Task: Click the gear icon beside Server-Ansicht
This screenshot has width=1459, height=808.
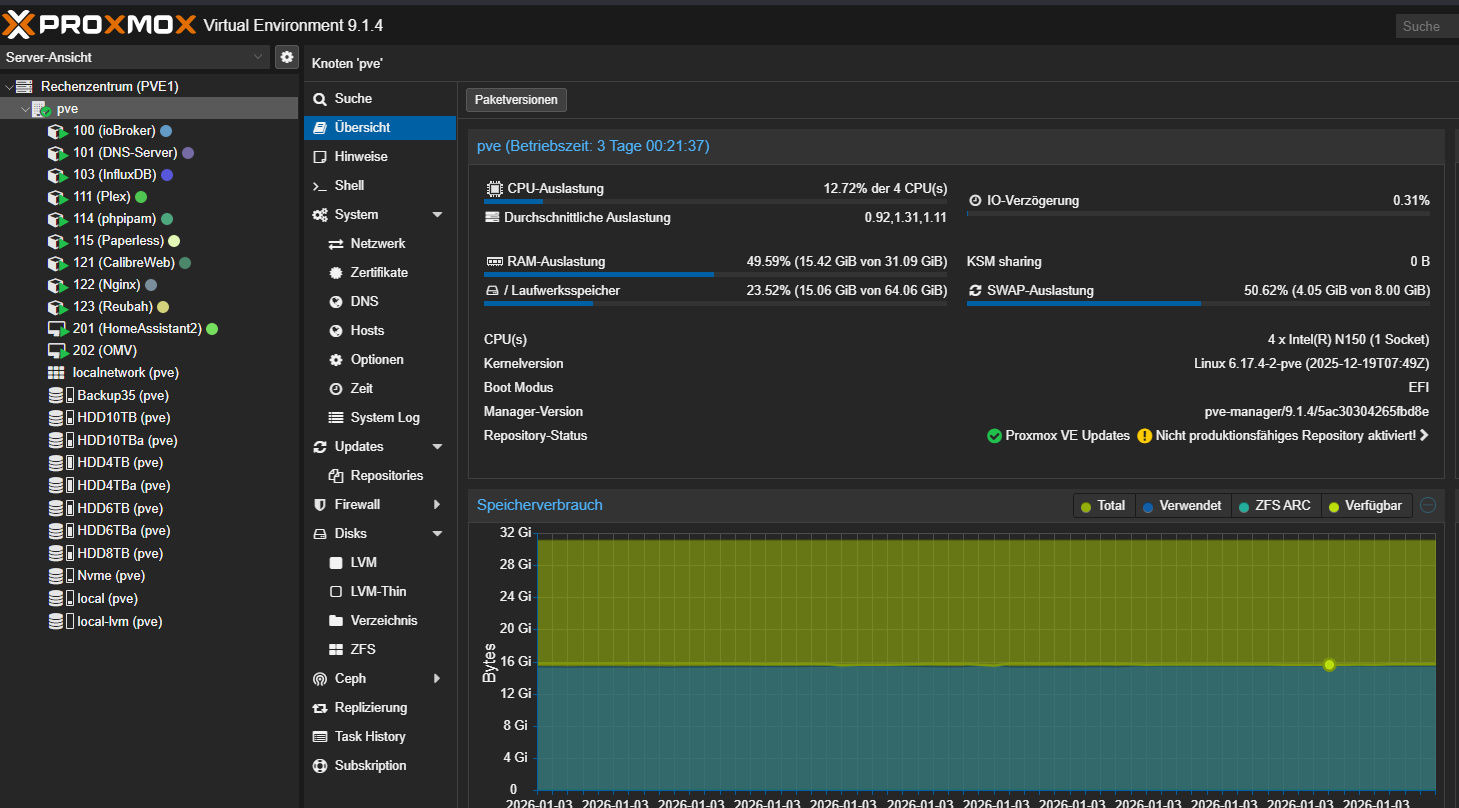Action: point(287,57)
